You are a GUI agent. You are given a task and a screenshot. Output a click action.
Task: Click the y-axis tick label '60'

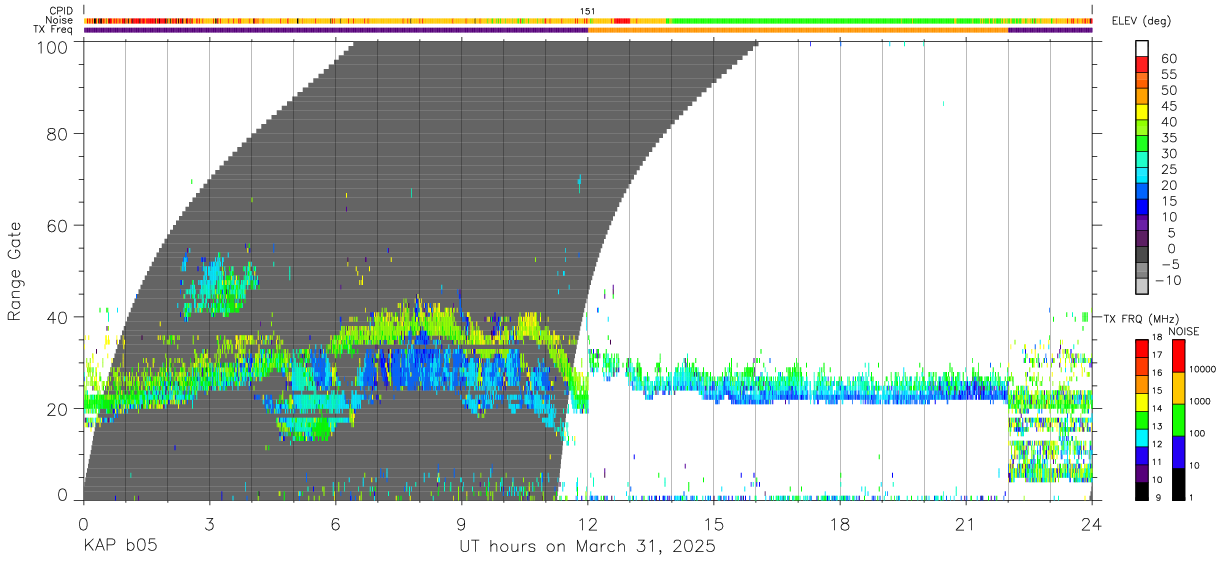click(x=59, y=225)
